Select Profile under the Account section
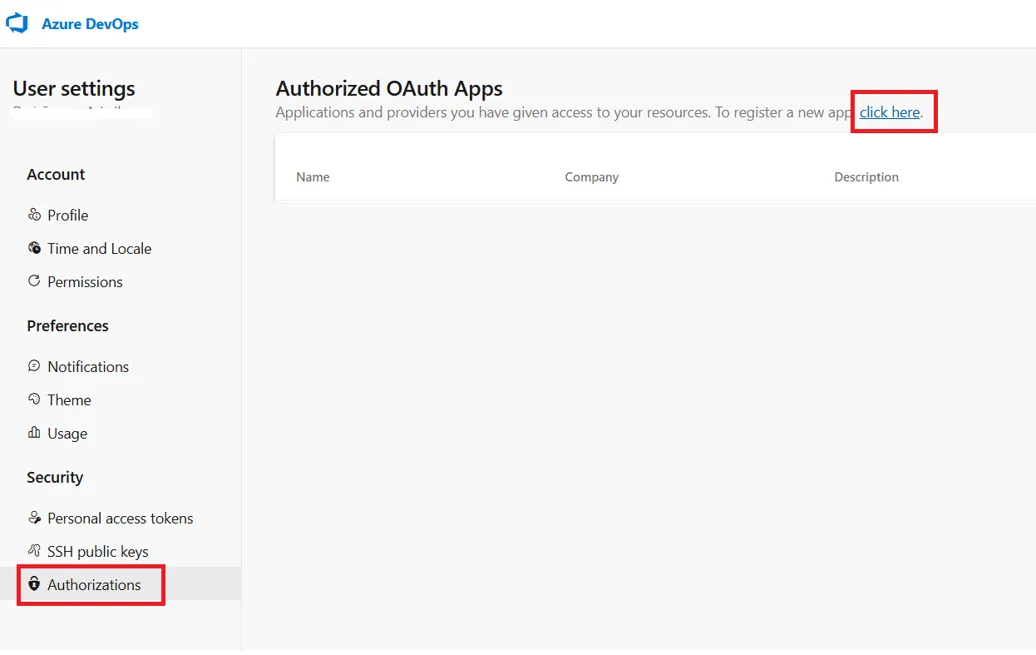Screen dimensions: 1036x655 67,215
